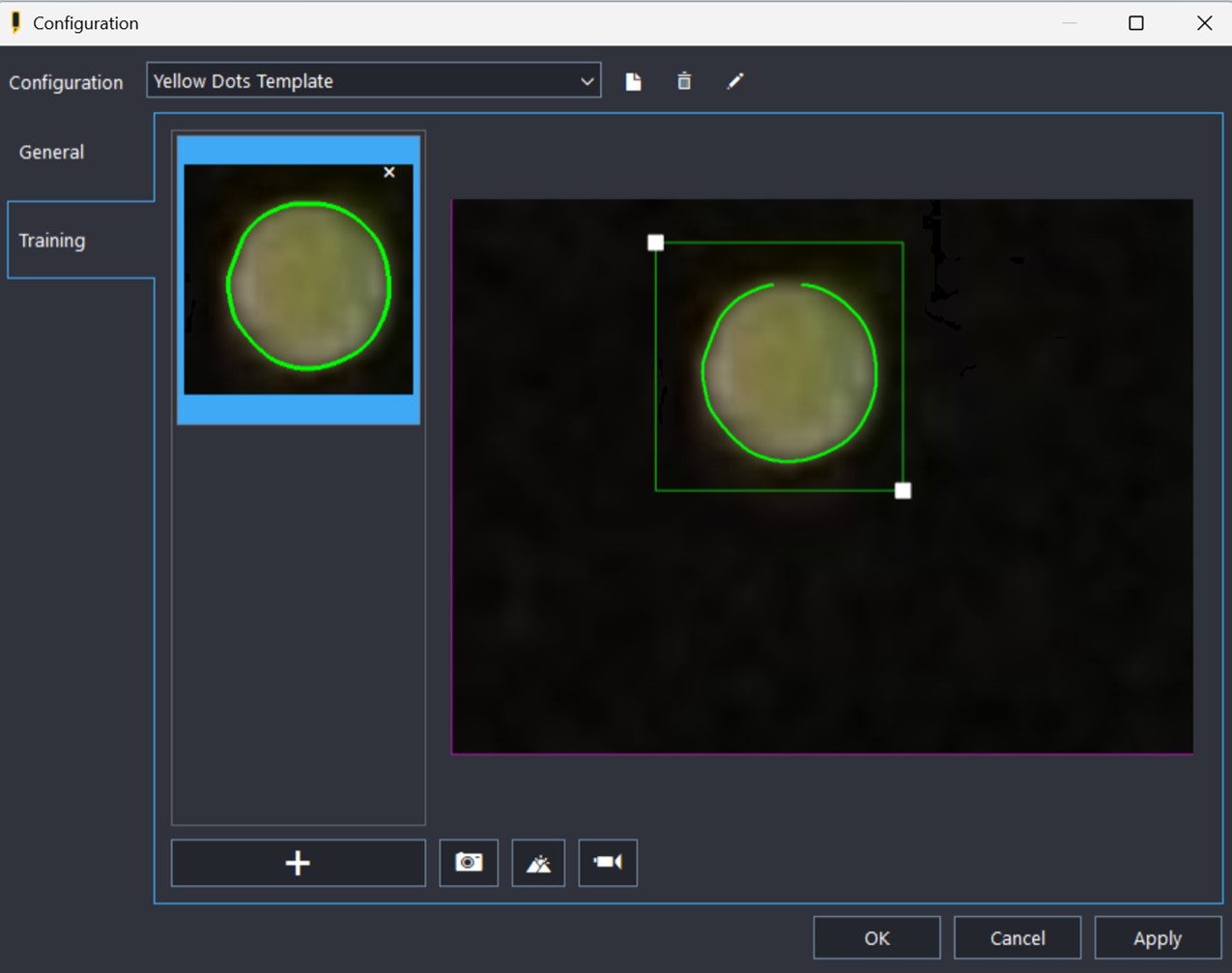
Task: Load an image using the landscape icon
Action: point(538,863)
